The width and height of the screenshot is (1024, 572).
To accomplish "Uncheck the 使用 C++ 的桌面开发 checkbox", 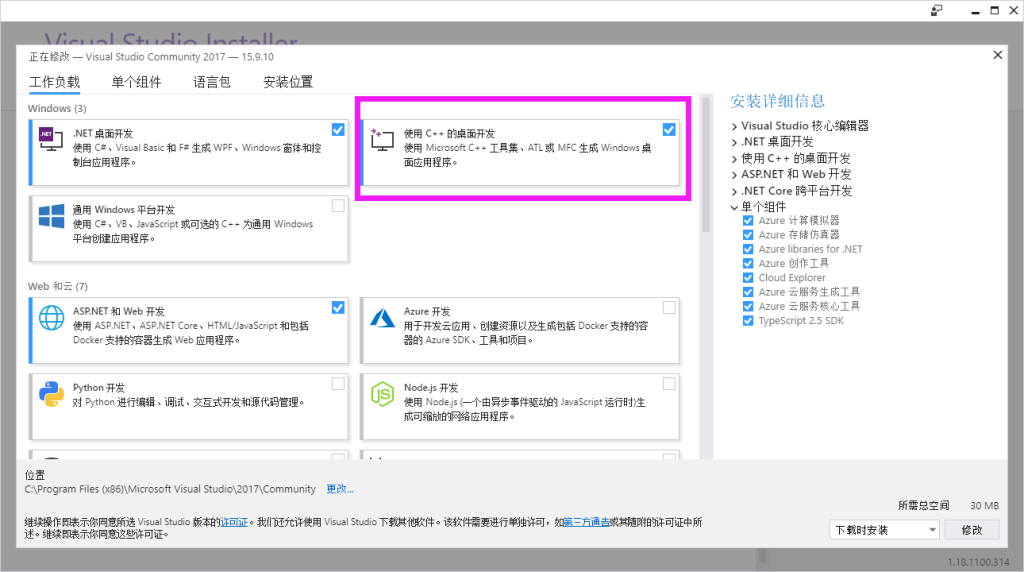I will pos(669,129).
